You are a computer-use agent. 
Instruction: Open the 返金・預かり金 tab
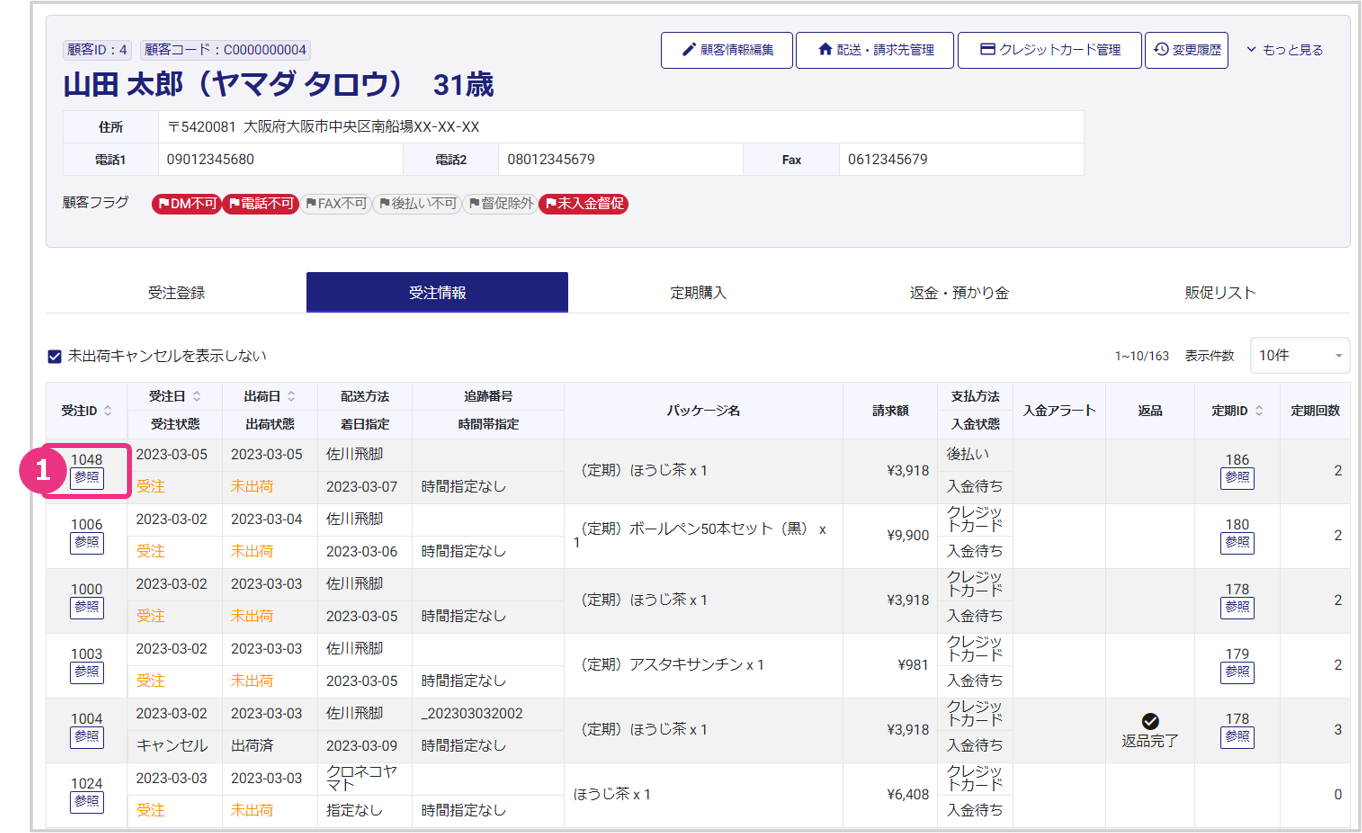(959, 293)
